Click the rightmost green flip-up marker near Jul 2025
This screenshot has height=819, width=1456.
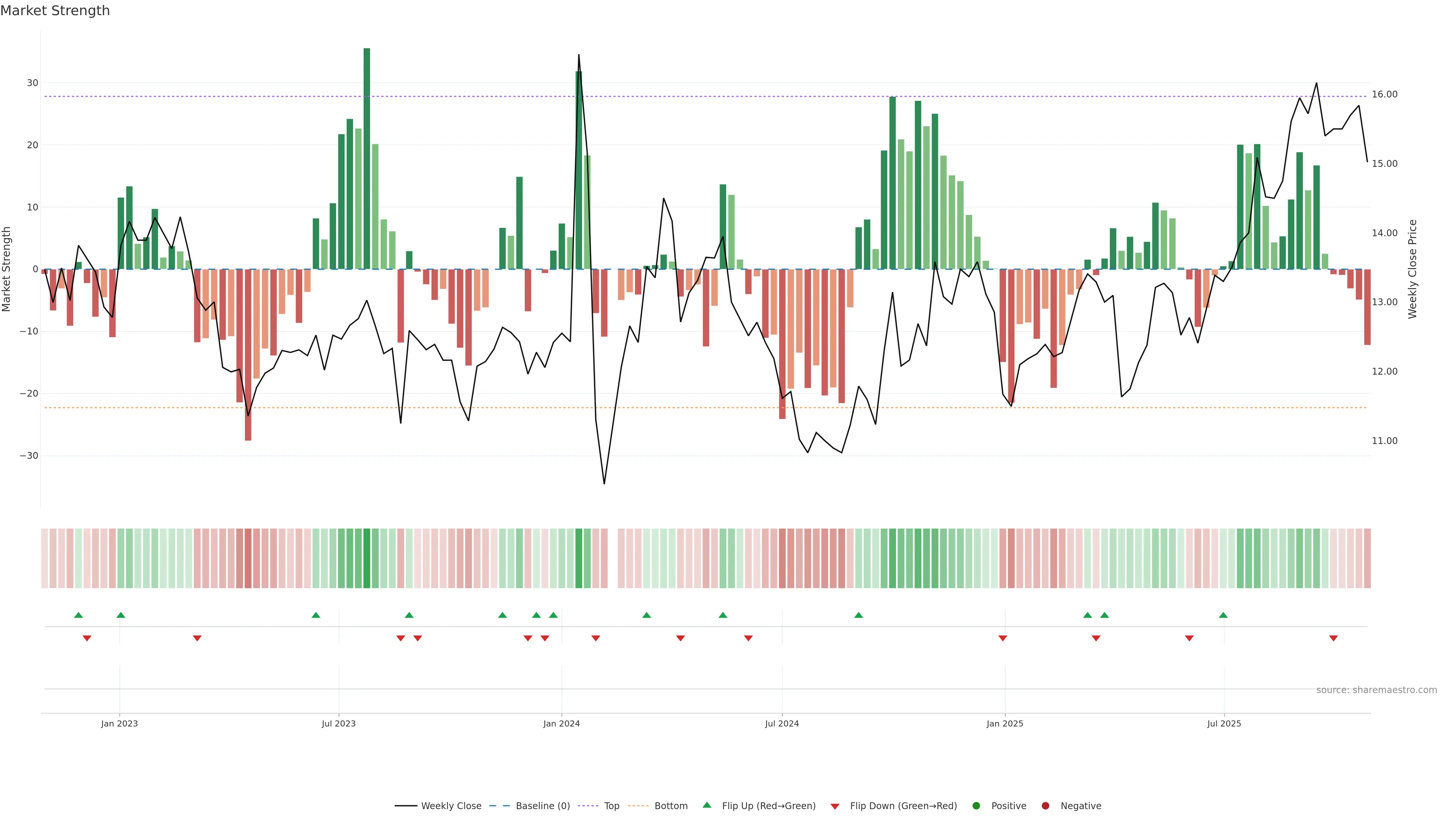coord(1223,615)
